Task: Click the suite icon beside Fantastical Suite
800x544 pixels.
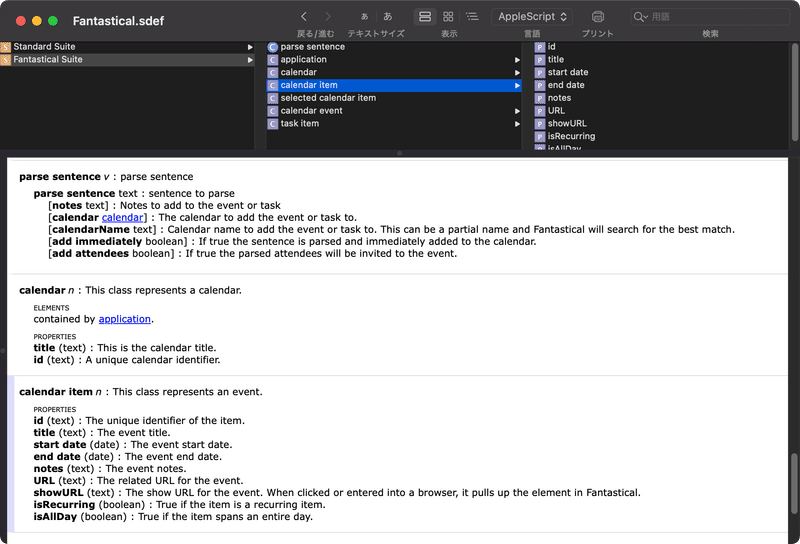Action: (x=6, y=60)
